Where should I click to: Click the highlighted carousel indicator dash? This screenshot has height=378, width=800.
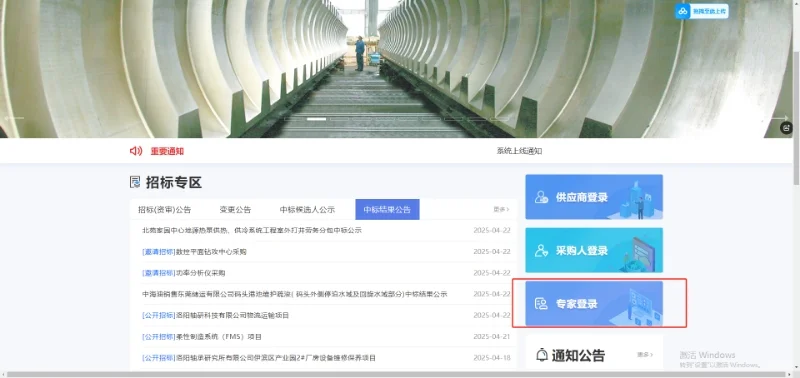316,119
